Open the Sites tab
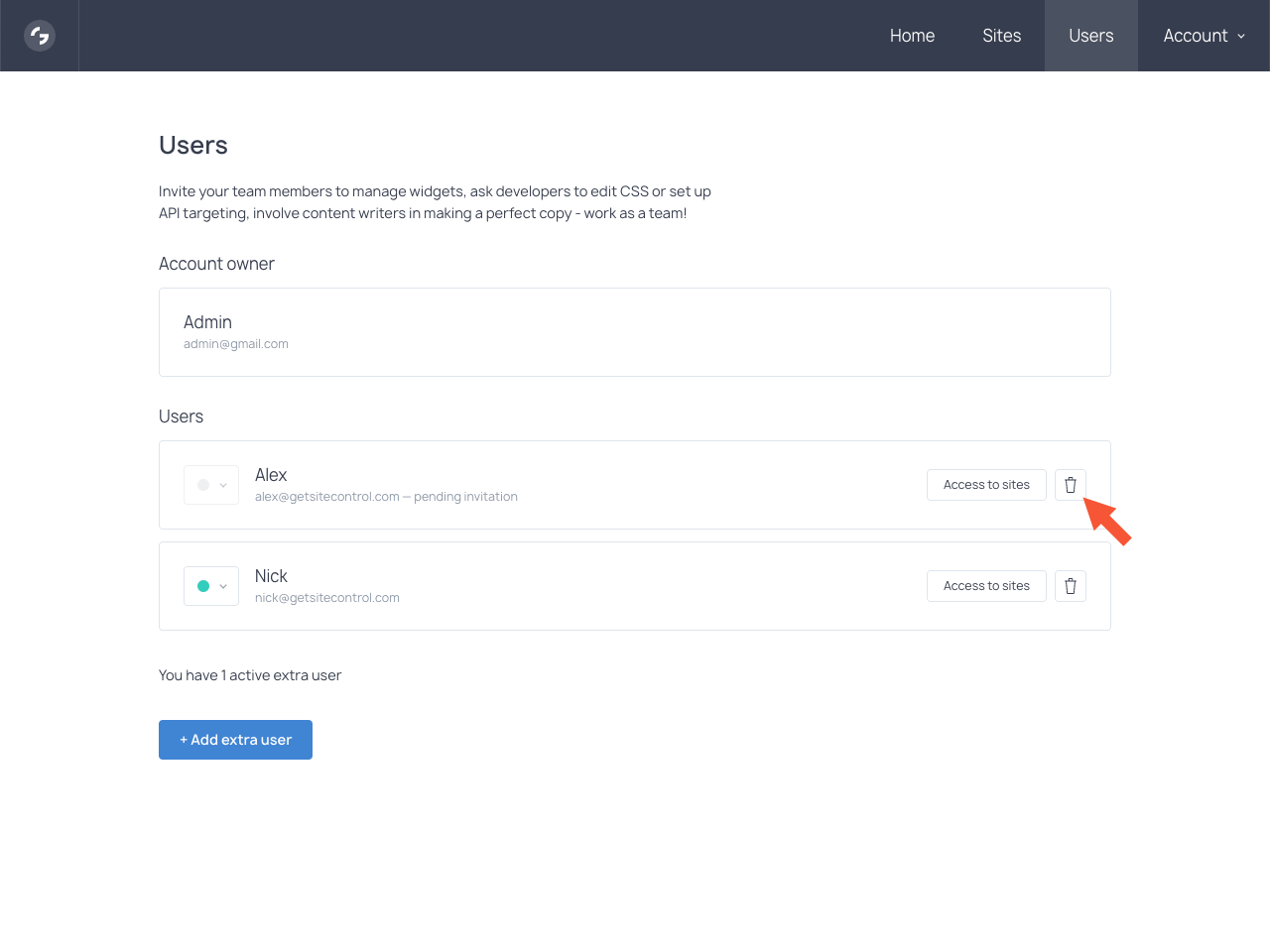Viewport: 1270px width, 952px height. (1001, 36)
